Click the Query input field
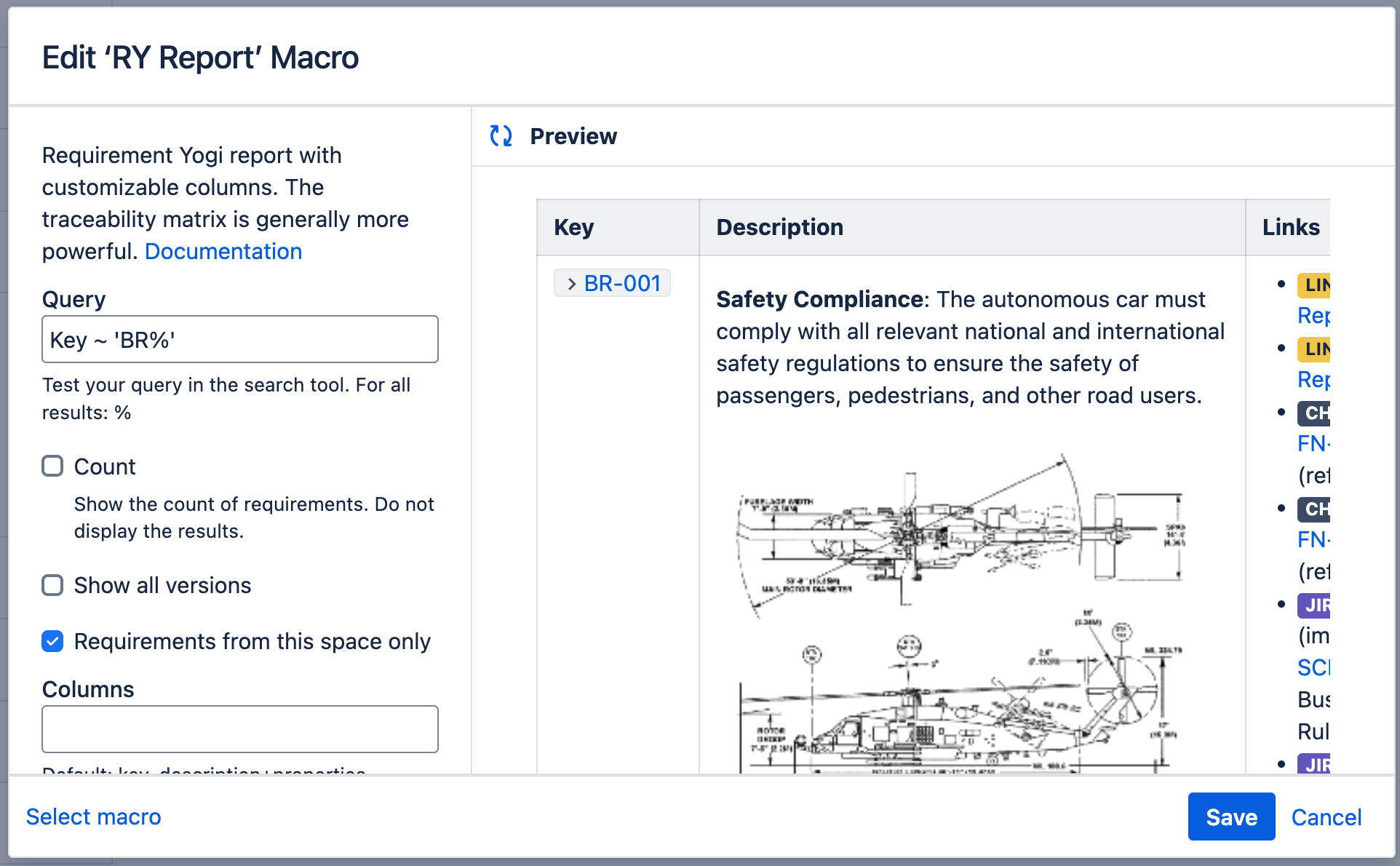This screenshot has height=866, width=1400. point(240,339)
